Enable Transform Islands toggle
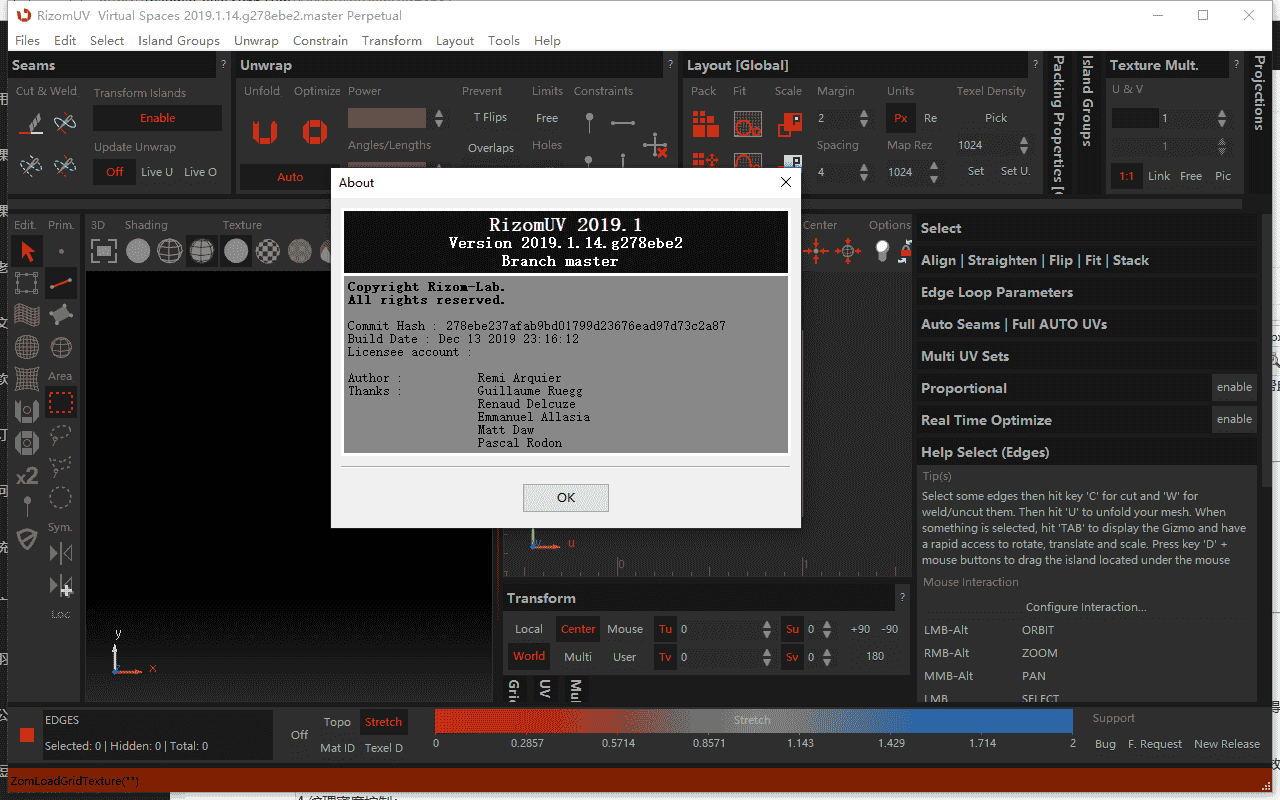 tap(157, 118)
